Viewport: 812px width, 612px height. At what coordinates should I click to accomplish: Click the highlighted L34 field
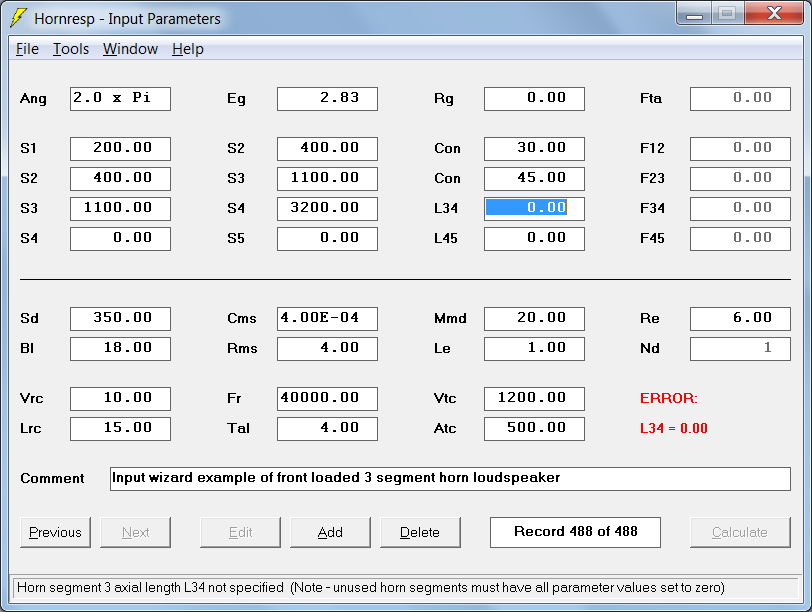[534, 209]
